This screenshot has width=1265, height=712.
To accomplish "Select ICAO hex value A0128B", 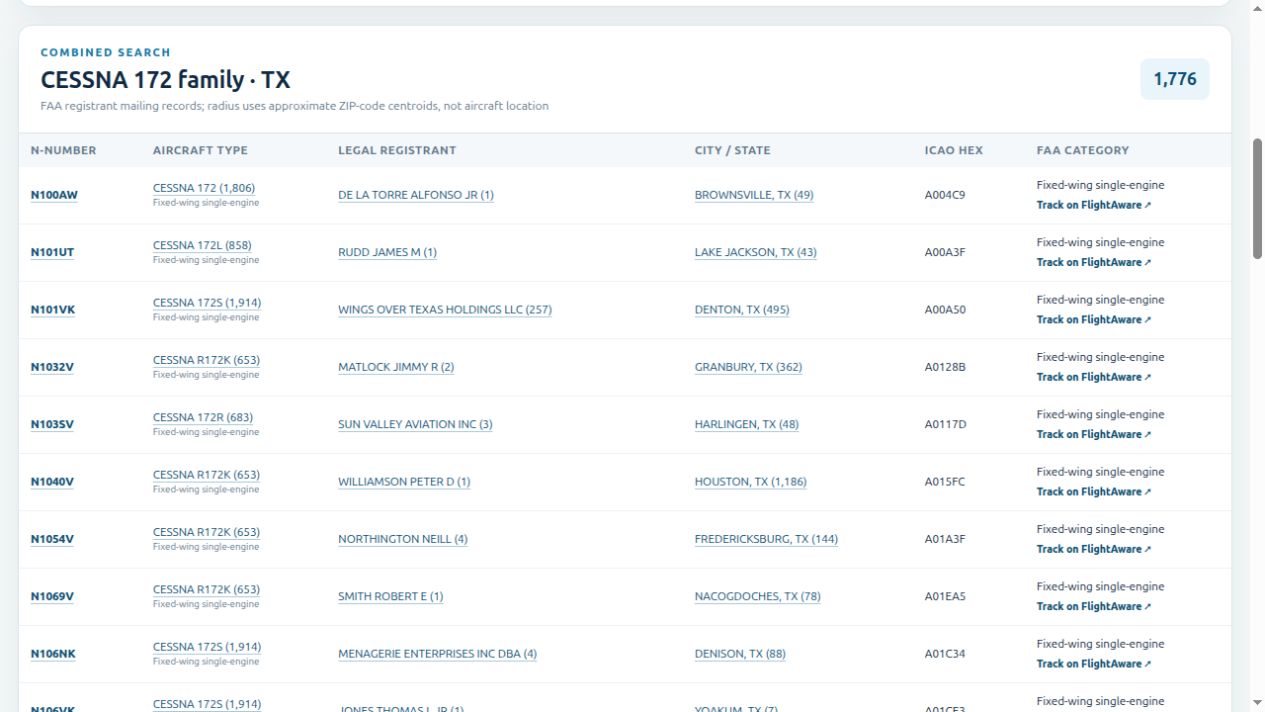I will pos(945,367).
